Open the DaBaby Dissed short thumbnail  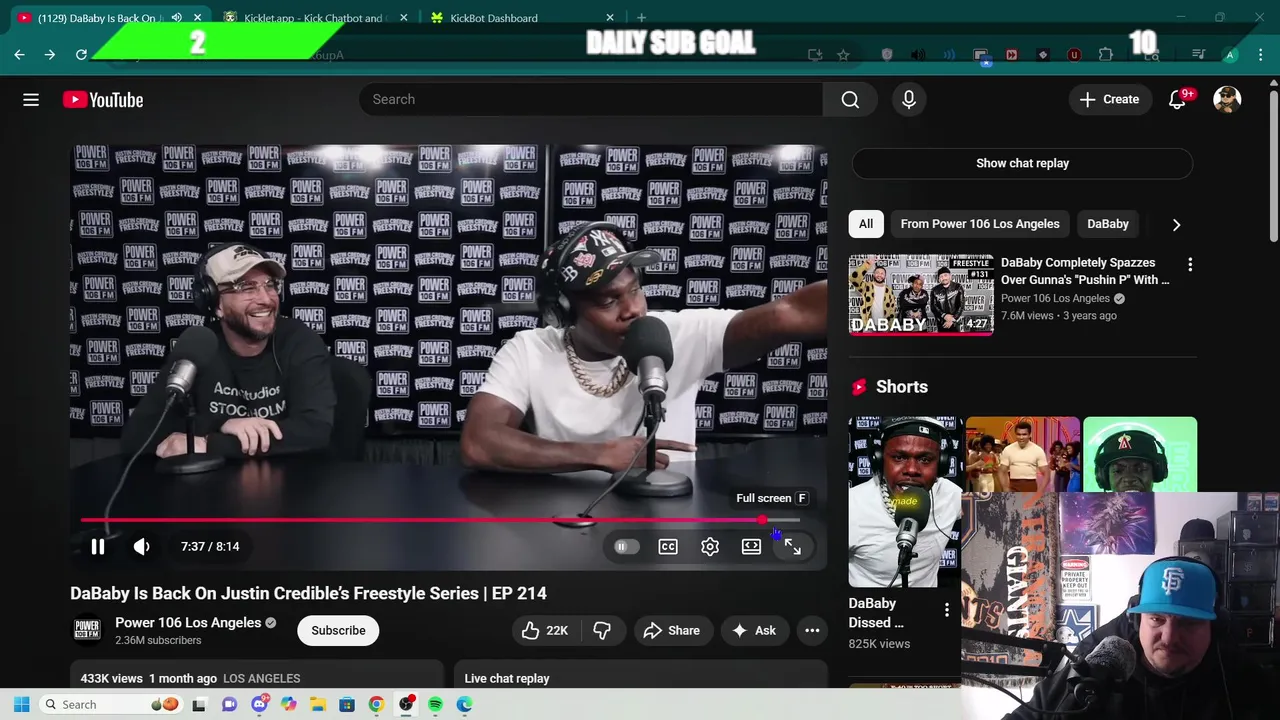click(x=905, y=502)
